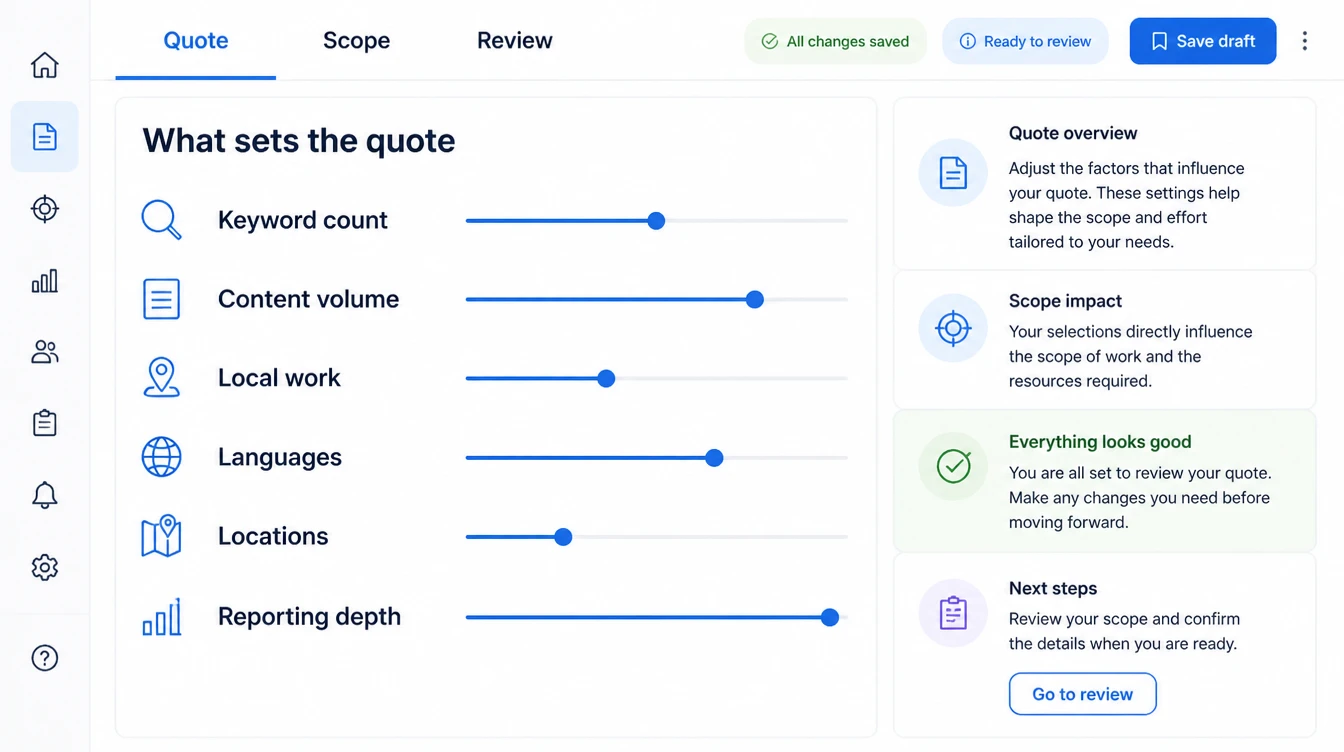Open the Home icon in sidebar
Image resolution: width=1344 pixels, height=752 pixels.
[x=44, y=65]
